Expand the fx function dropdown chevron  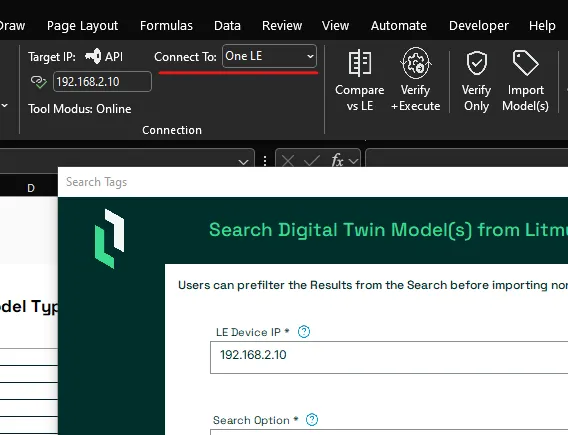[x=354, y=161]
